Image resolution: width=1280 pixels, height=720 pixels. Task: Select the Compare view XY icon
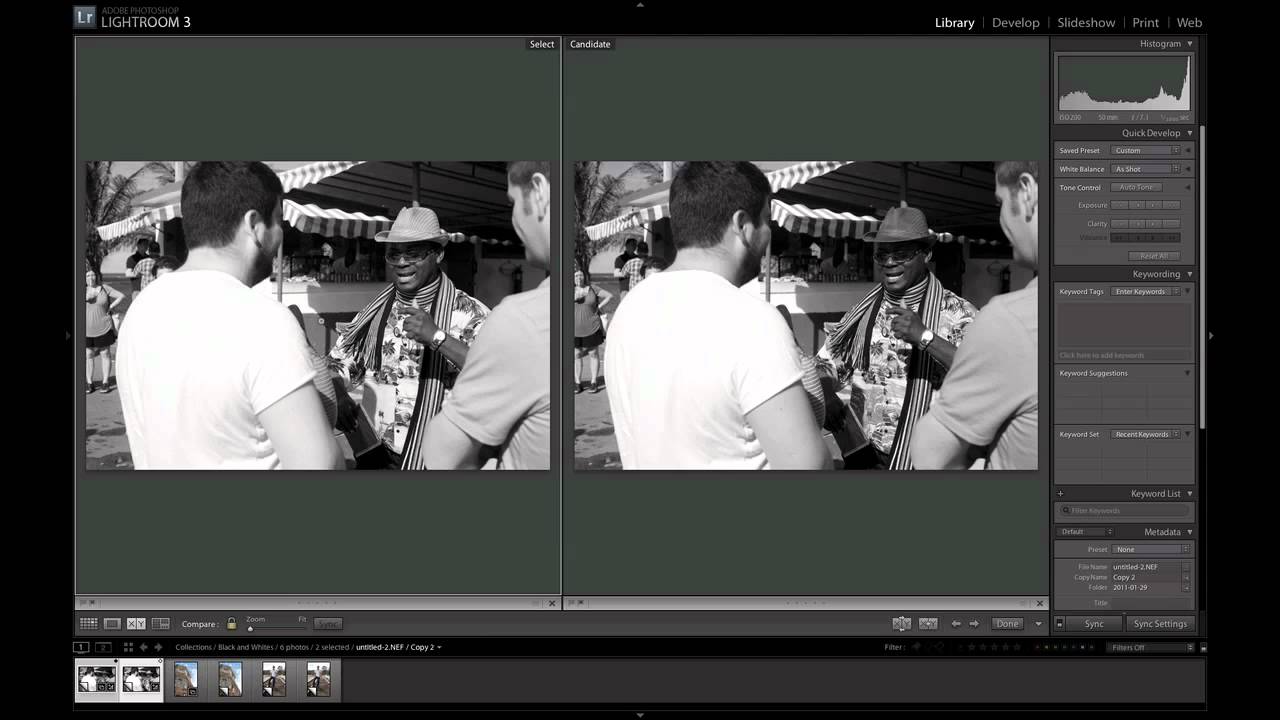[x=136, y=624]
